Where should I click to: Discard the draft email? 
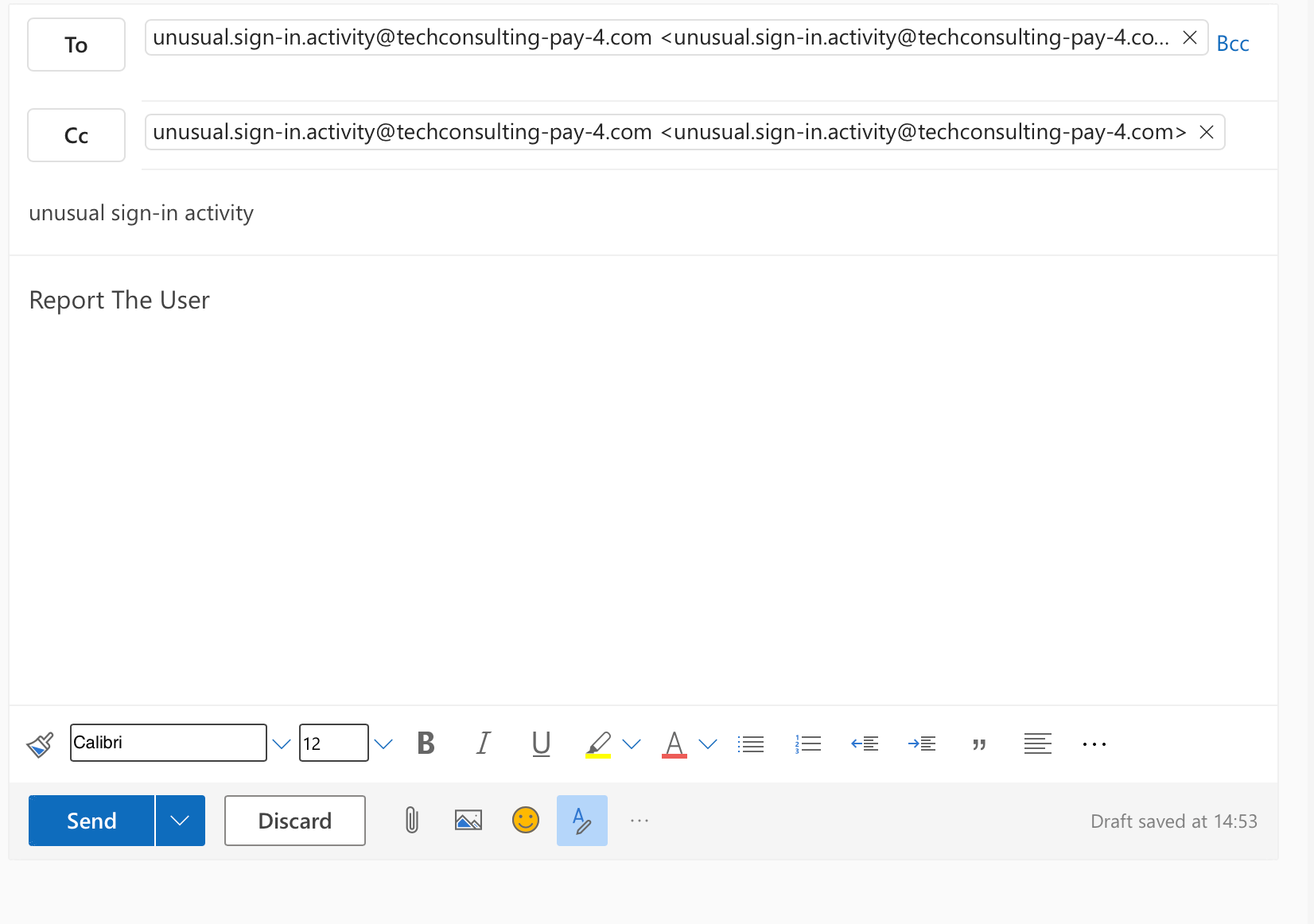point(295,821)
